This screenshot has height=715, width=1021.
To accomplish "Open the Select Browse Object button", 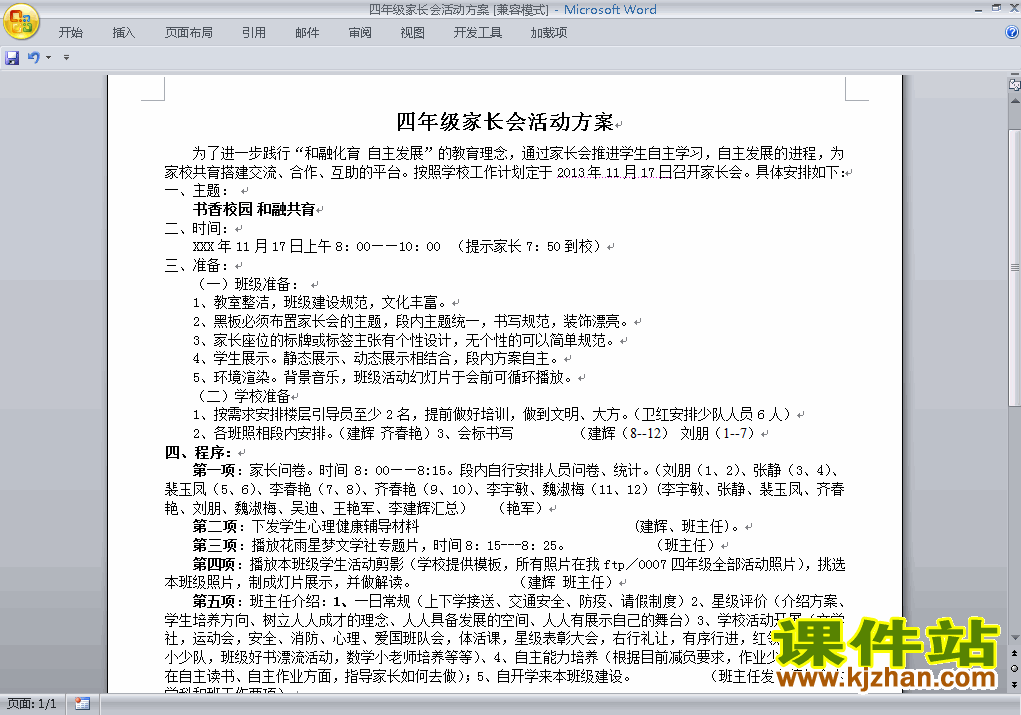I will pyautogui.click(x=1014, y=669).
